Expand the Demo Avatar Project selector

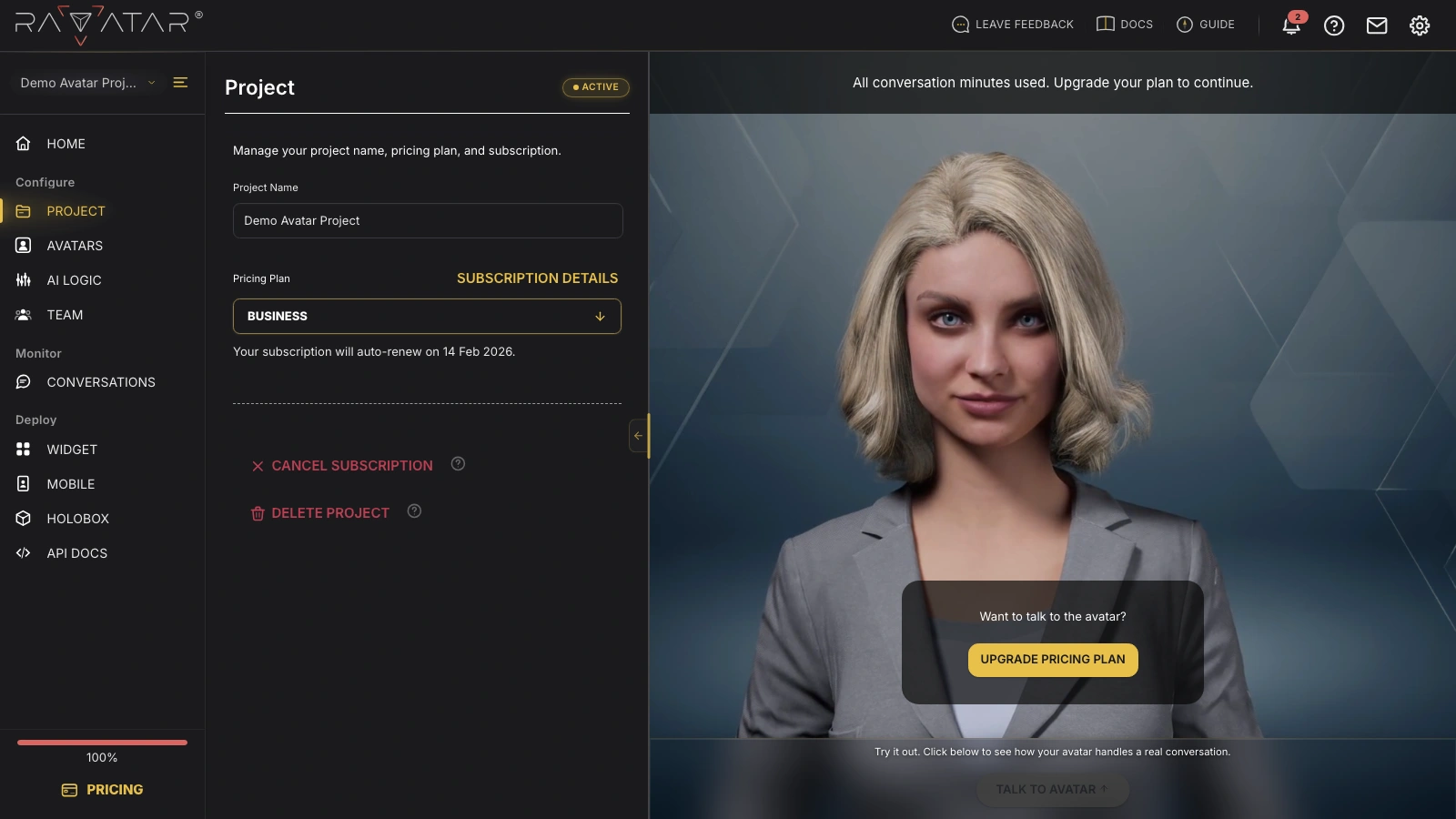click(x=88, y=83)
